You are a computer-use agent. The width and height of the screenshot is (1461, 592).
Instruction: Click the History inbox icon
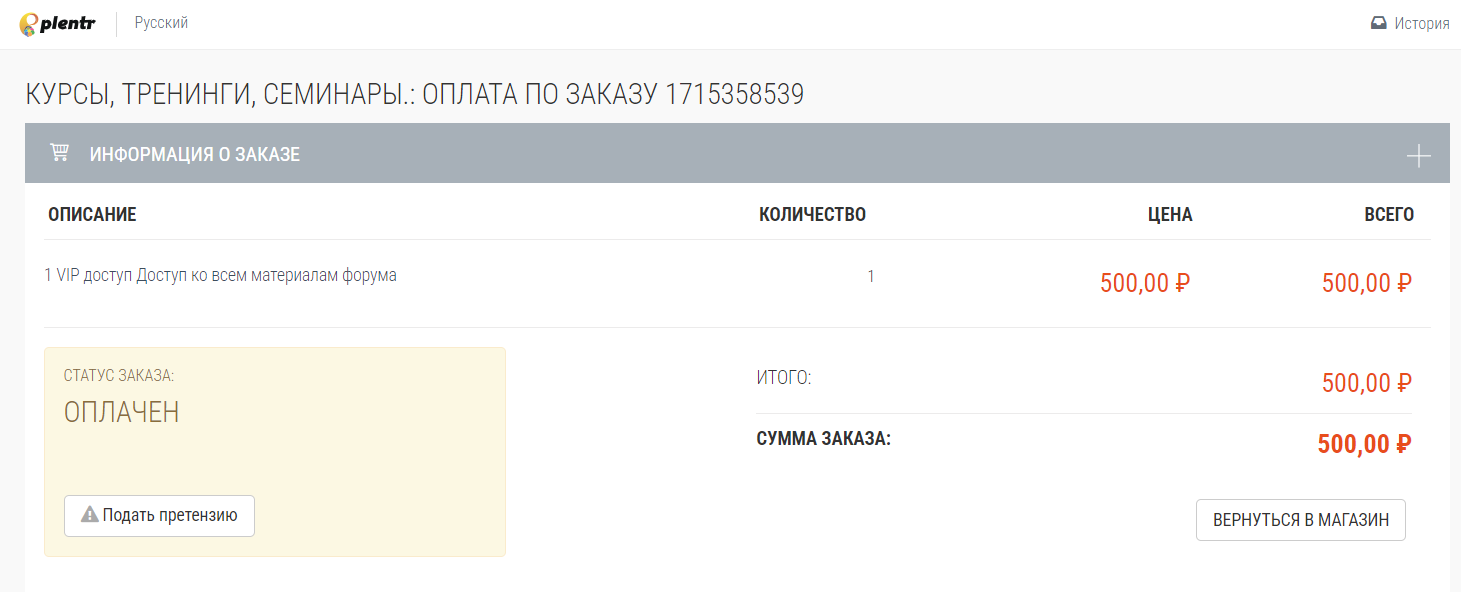pyautogui.click(x=1379, y=23)
